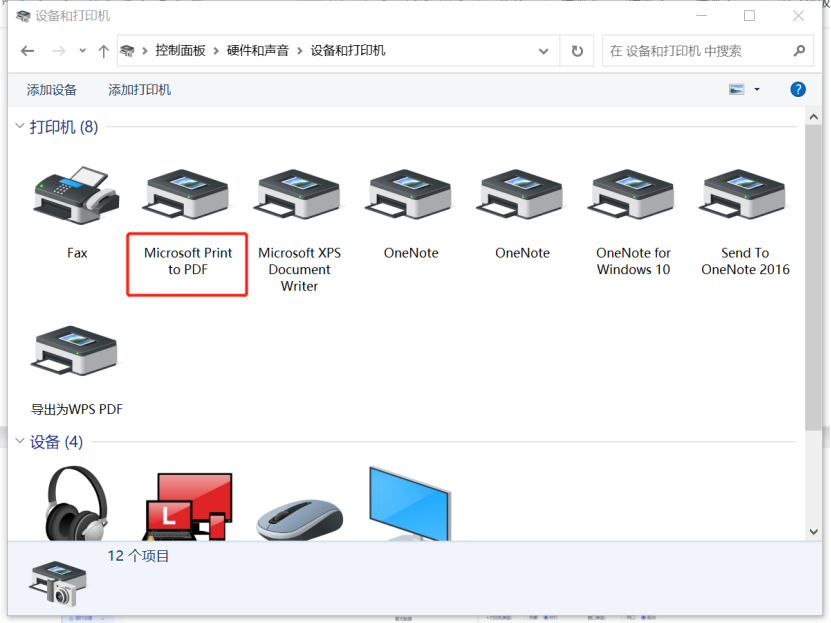Open Help with blue question mark icon
Image resolution: width=831 pixels, height=623 pixels.
(798, 90)
